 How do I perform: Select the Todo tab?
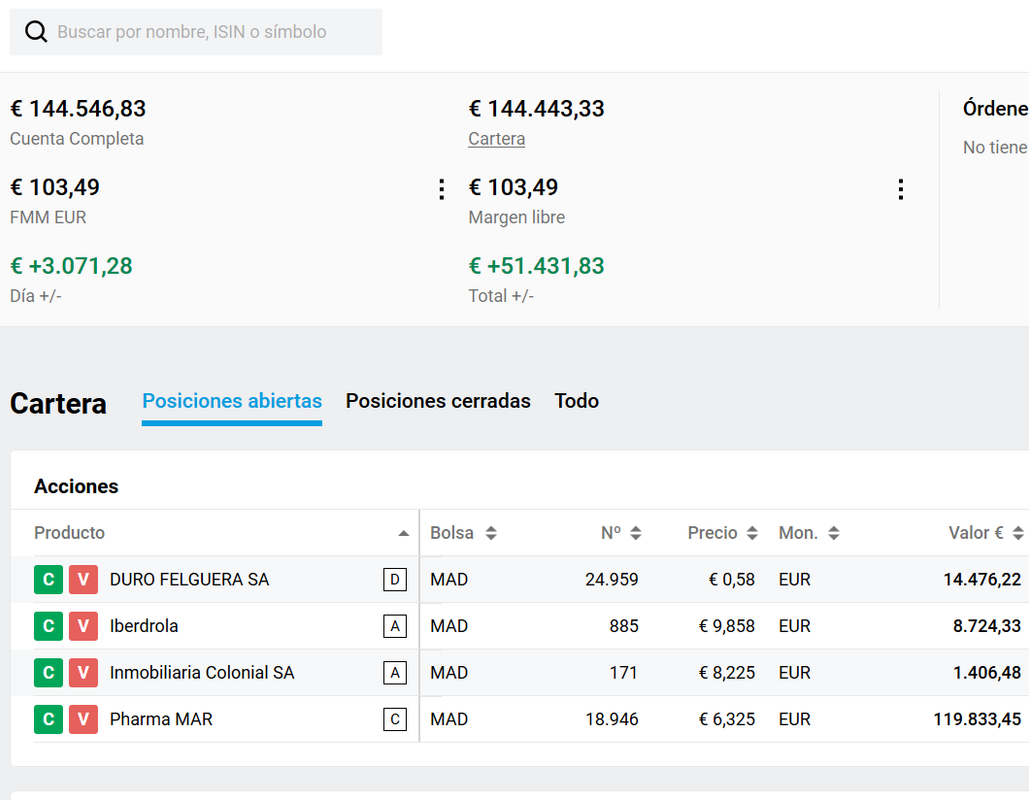coord(577,401)
